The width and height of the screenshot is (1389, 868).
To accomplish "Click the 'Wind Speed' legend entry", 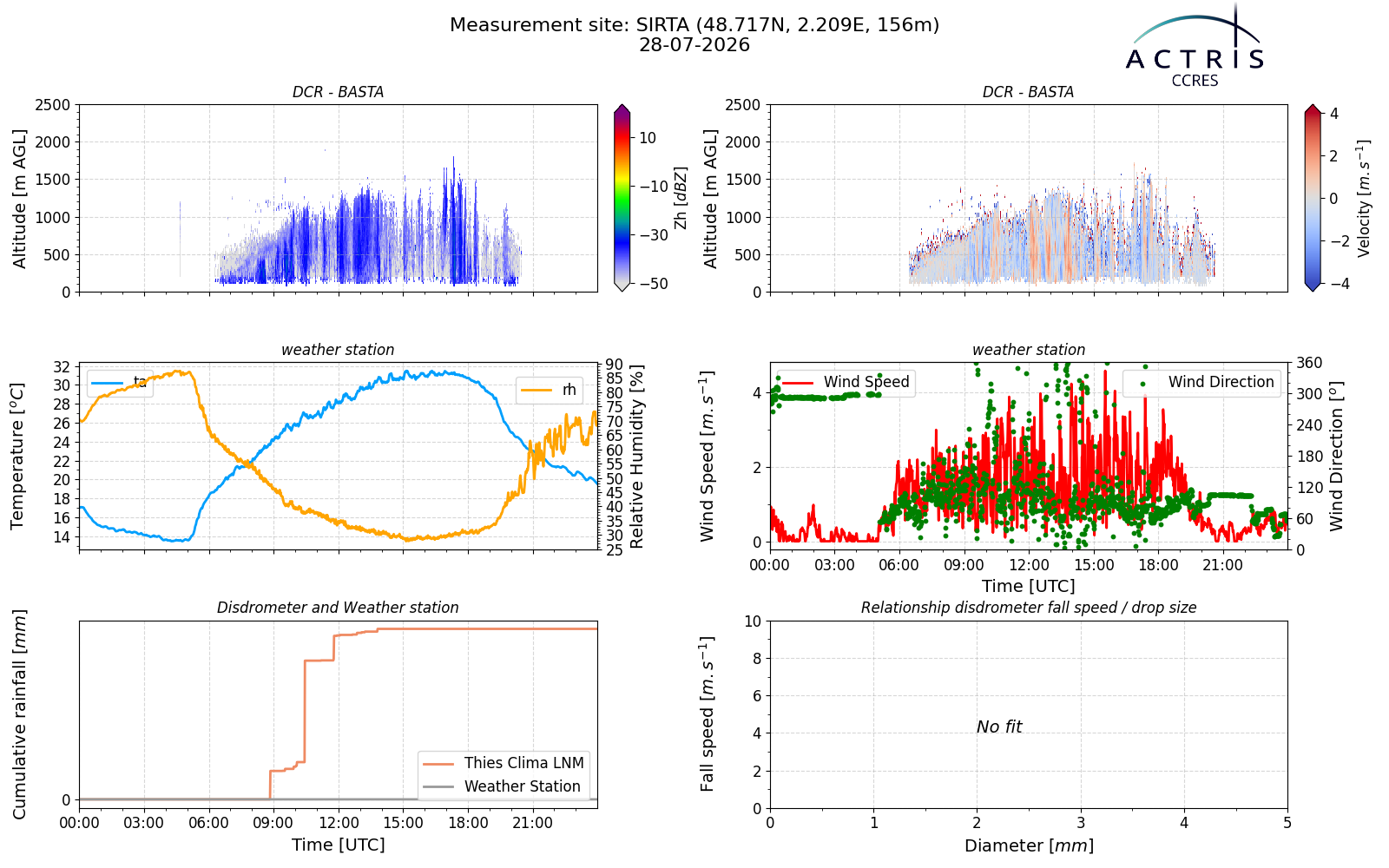I will (846, 382).
